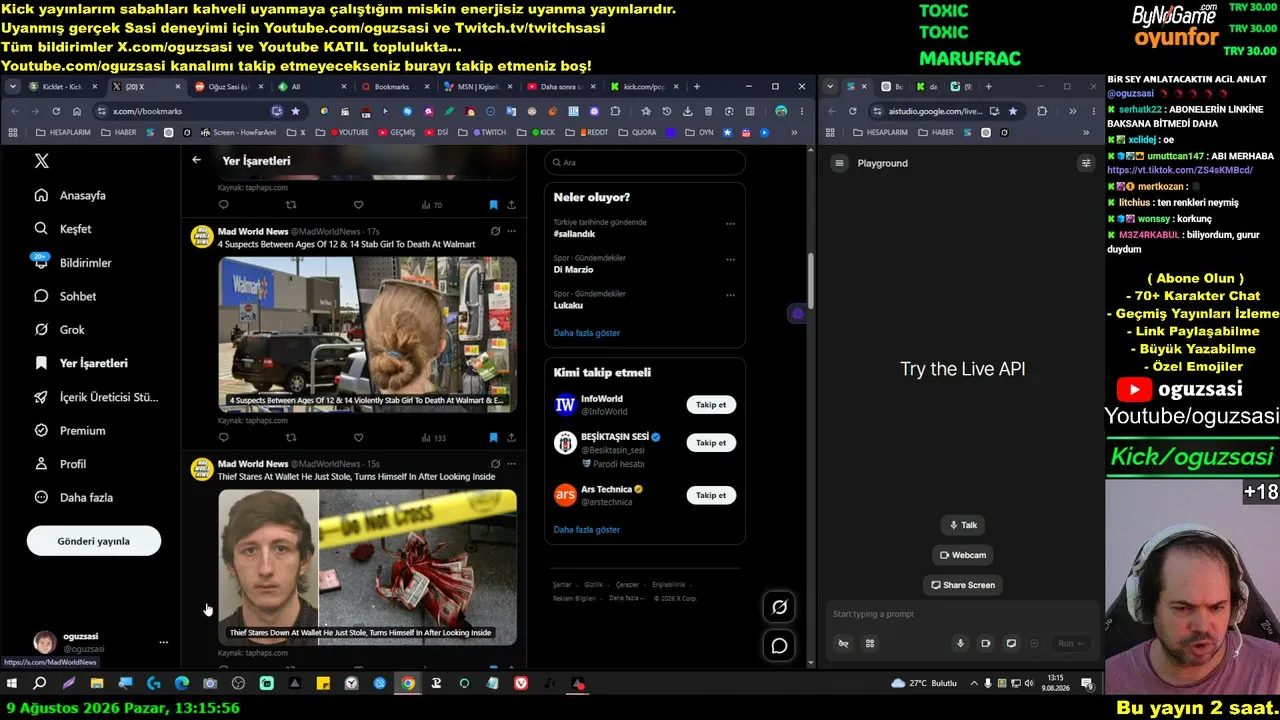Focus the Start typing a prompt field
Screen dimensions: 1280x720
point(960,614)
